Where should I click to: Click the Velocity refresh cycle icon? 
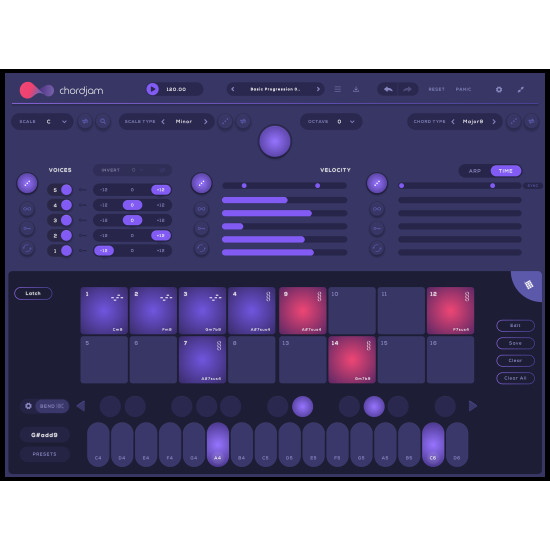click(201, 249)
